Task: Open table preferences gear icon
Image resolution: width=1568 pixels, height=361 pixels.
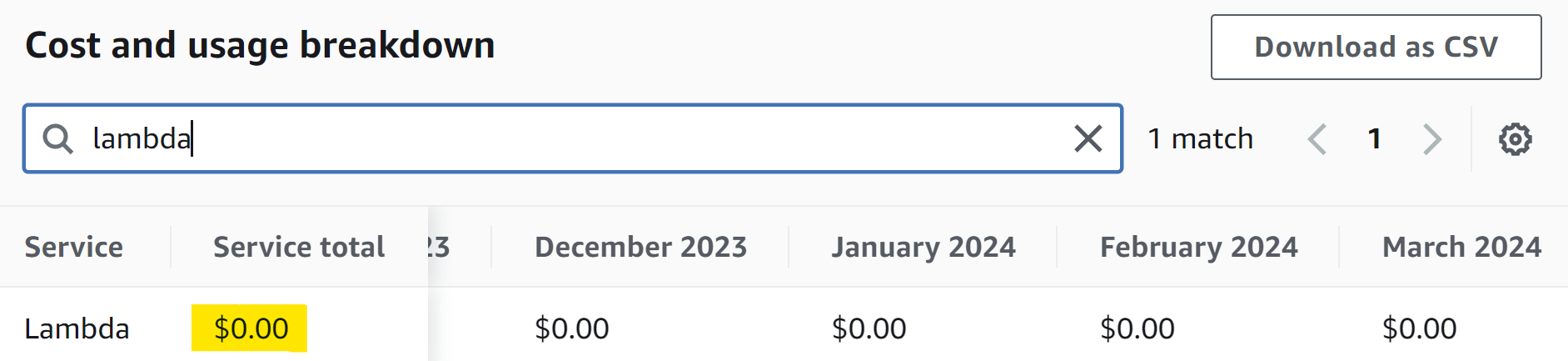Action: 1515,139
